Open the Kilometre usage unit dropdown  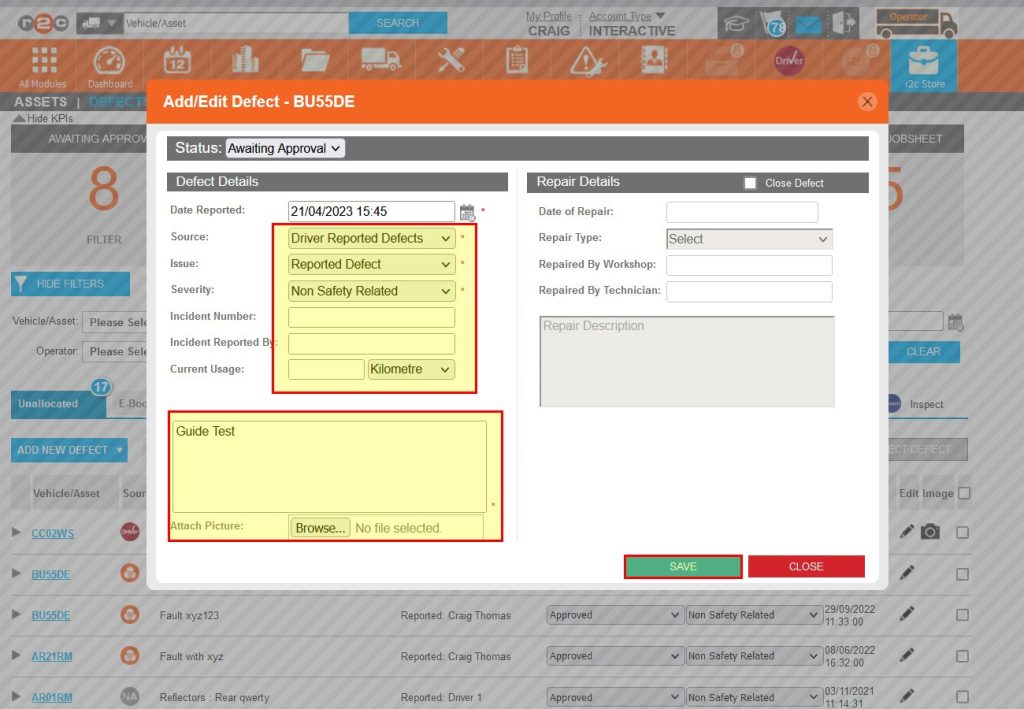click(411, 369)
